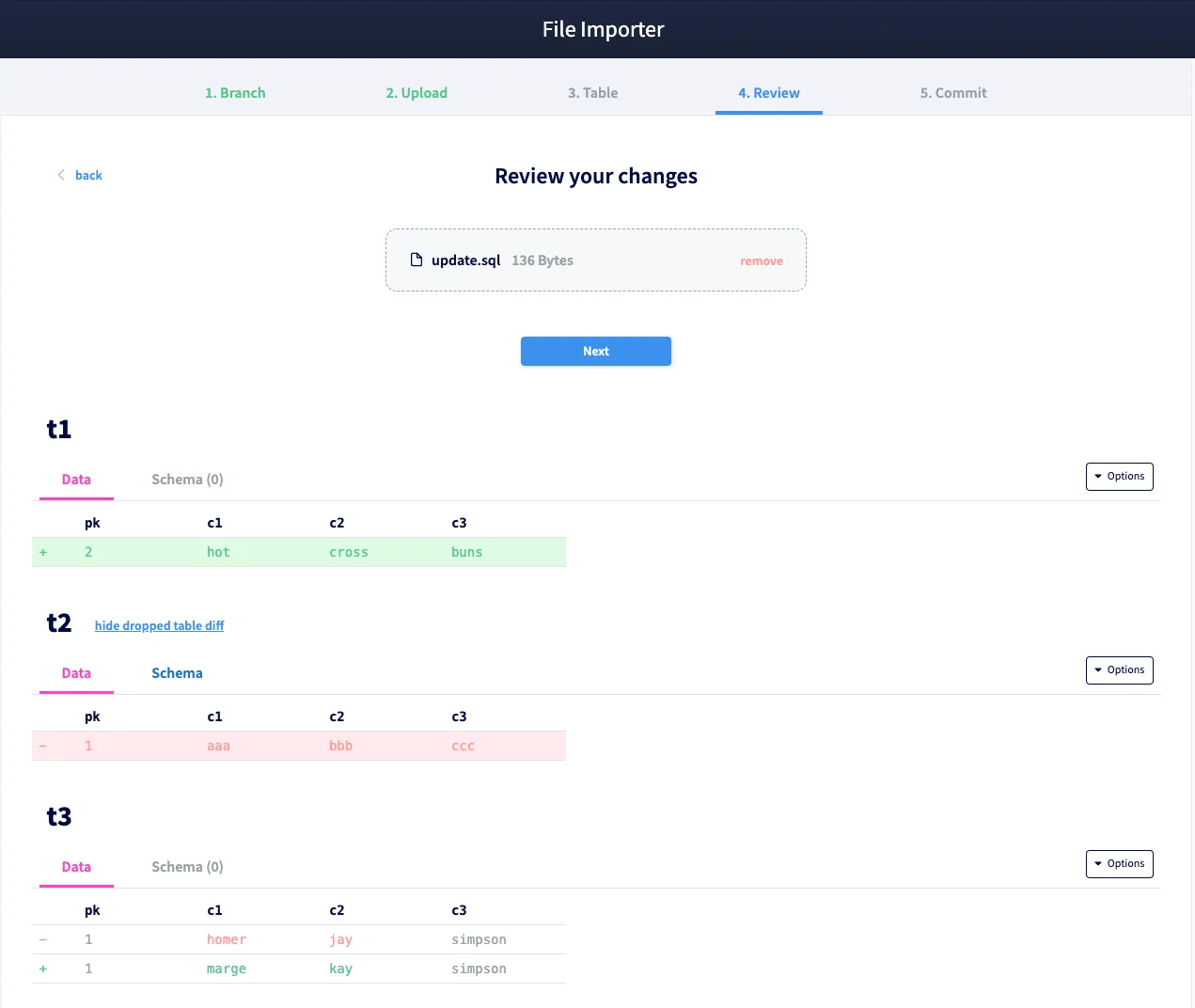Click the added row with hot cross buns
This screenshot has height=1008, width=1195.
click(299, 553)
